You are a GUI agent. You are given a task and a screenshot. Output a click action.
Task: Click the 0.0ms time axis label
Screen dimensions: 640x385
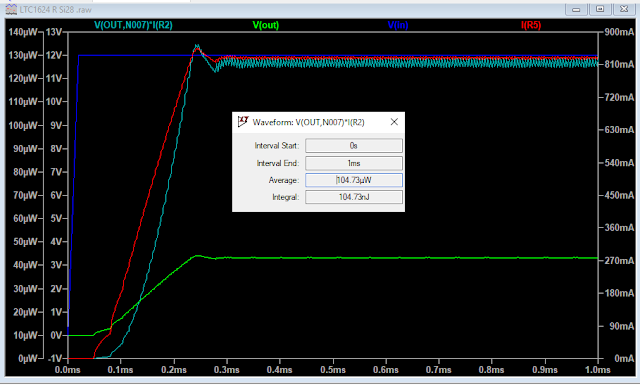pos(68,370)
